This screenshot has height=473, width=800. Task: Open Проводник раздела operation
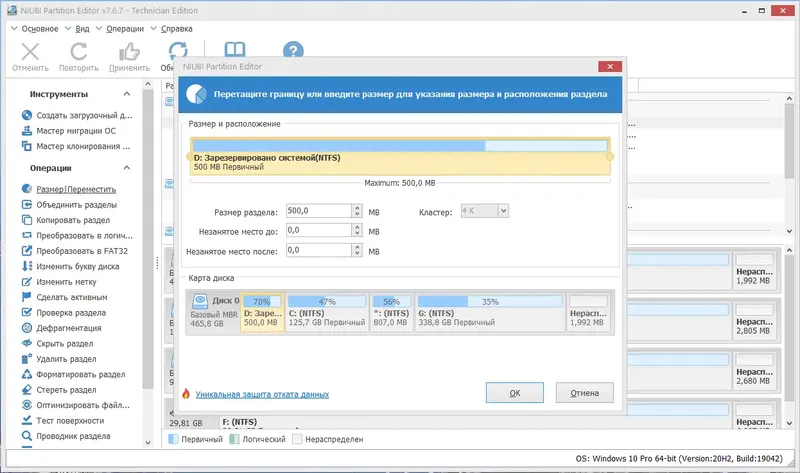66,436
